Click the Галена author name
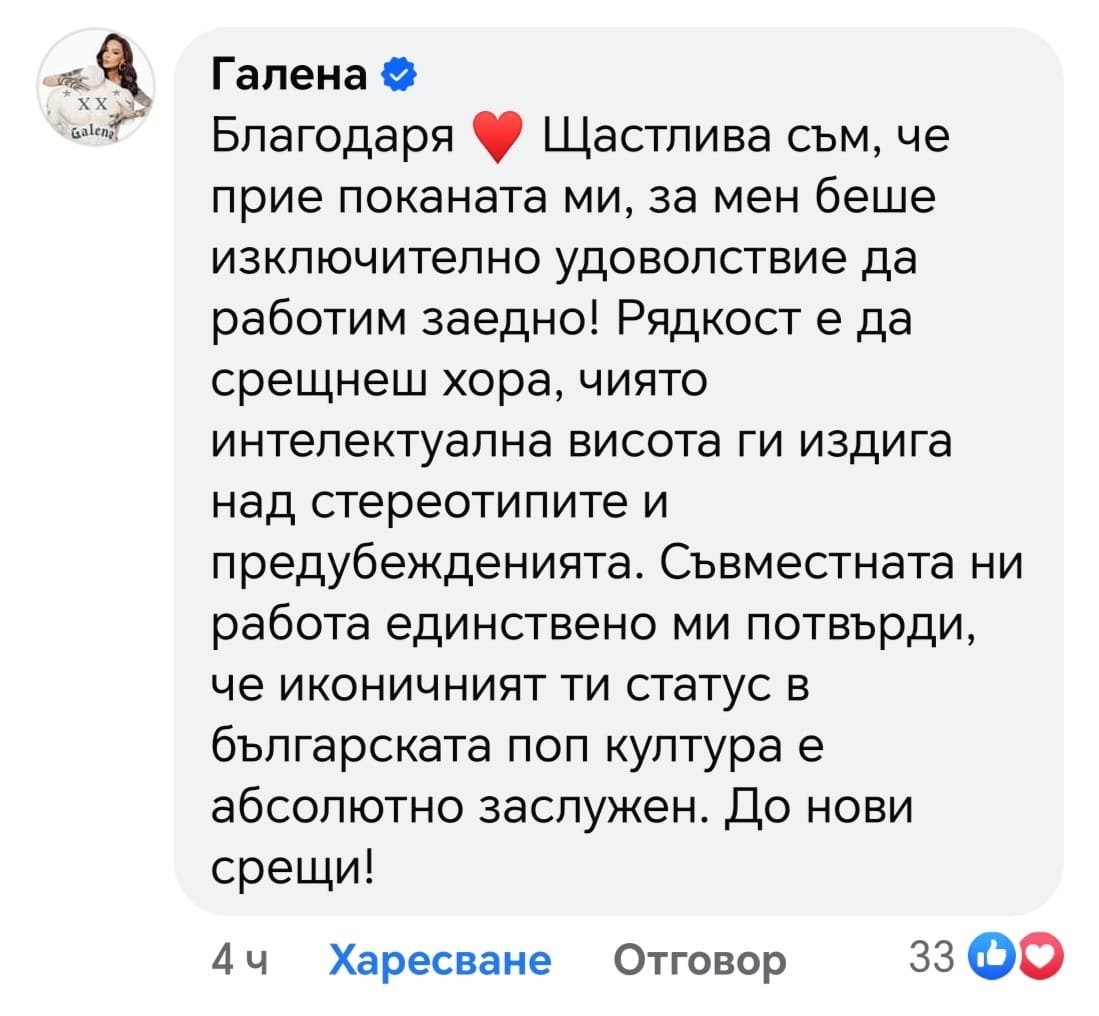Image resolution: width=1099 pixels, height=1016 pixels. point(291,77)
